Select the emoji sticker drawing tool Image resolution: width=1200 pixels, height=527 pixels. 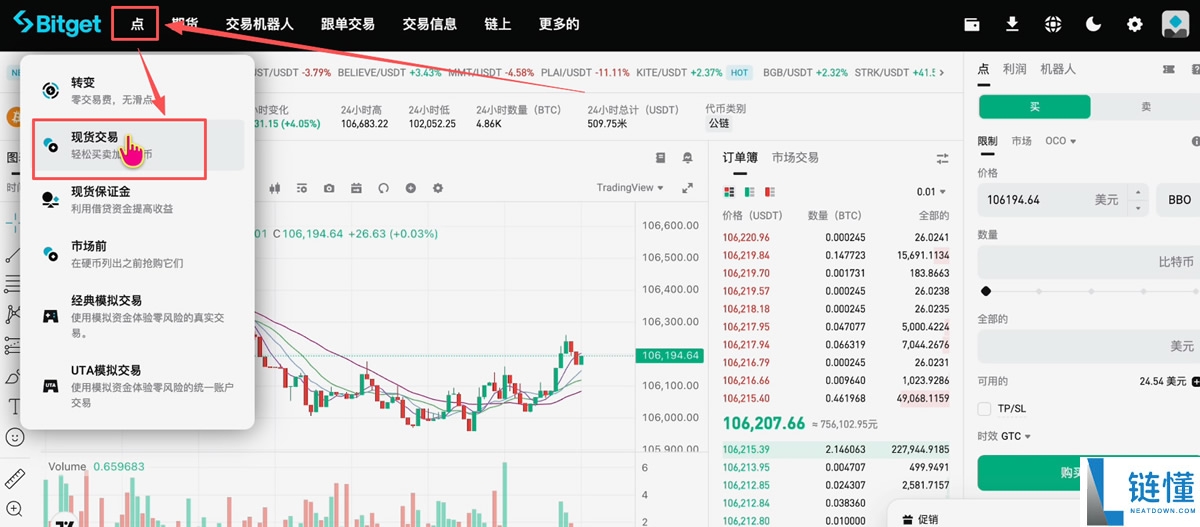[x=14, y=437]
